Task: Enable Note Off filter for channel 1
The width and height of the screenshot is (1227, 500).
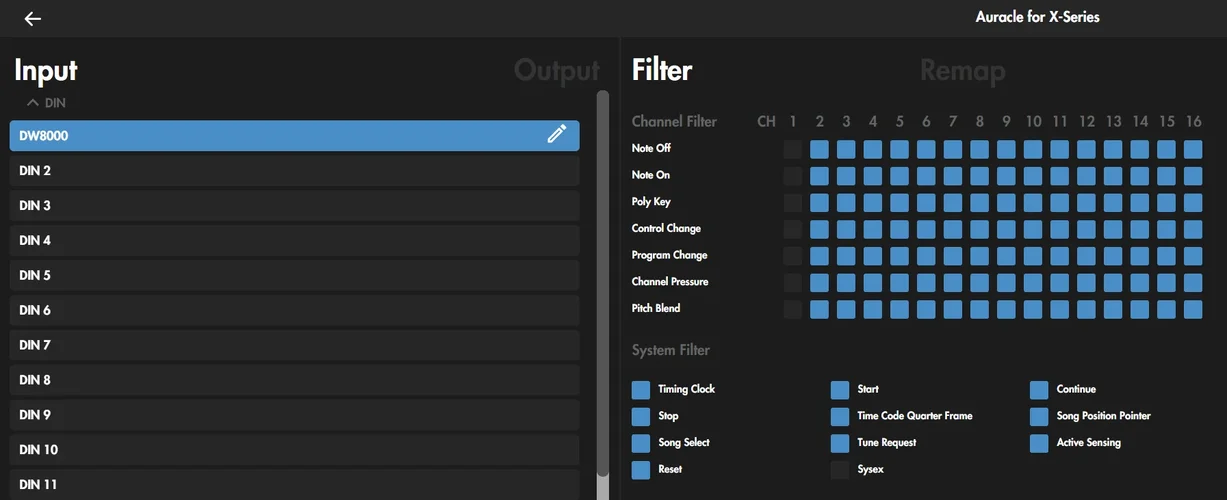Action: (x=793, y=149)
